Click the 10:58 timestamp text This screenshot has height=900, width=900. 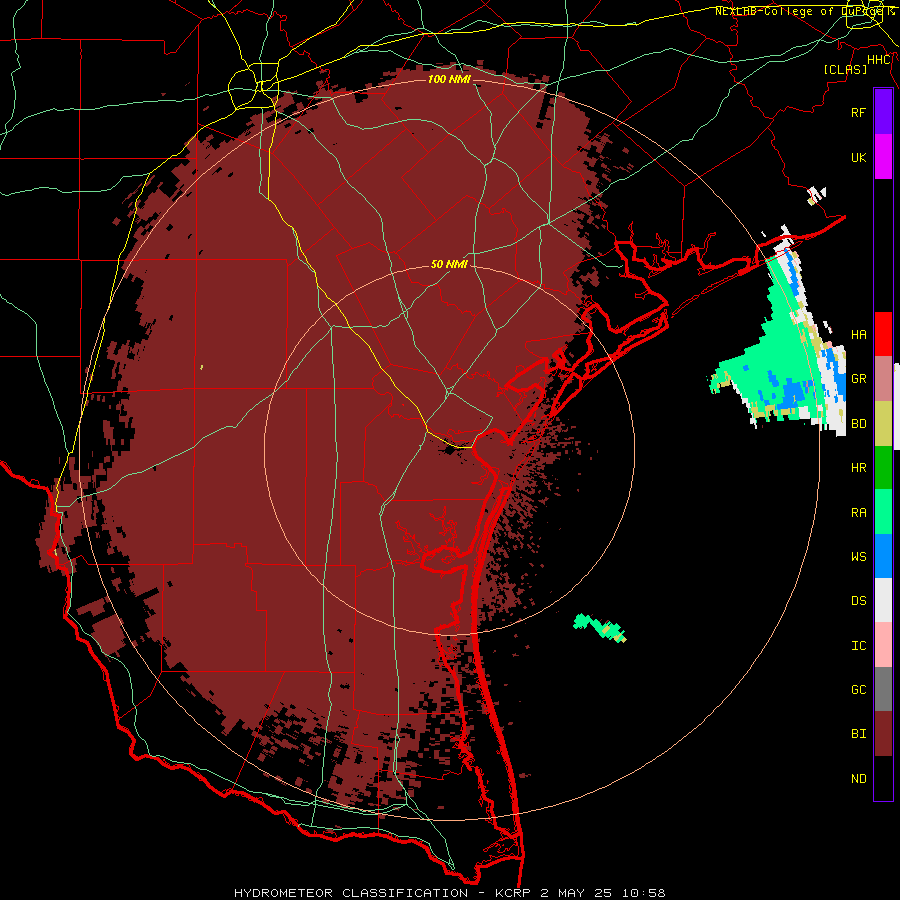tap(646, 893)
